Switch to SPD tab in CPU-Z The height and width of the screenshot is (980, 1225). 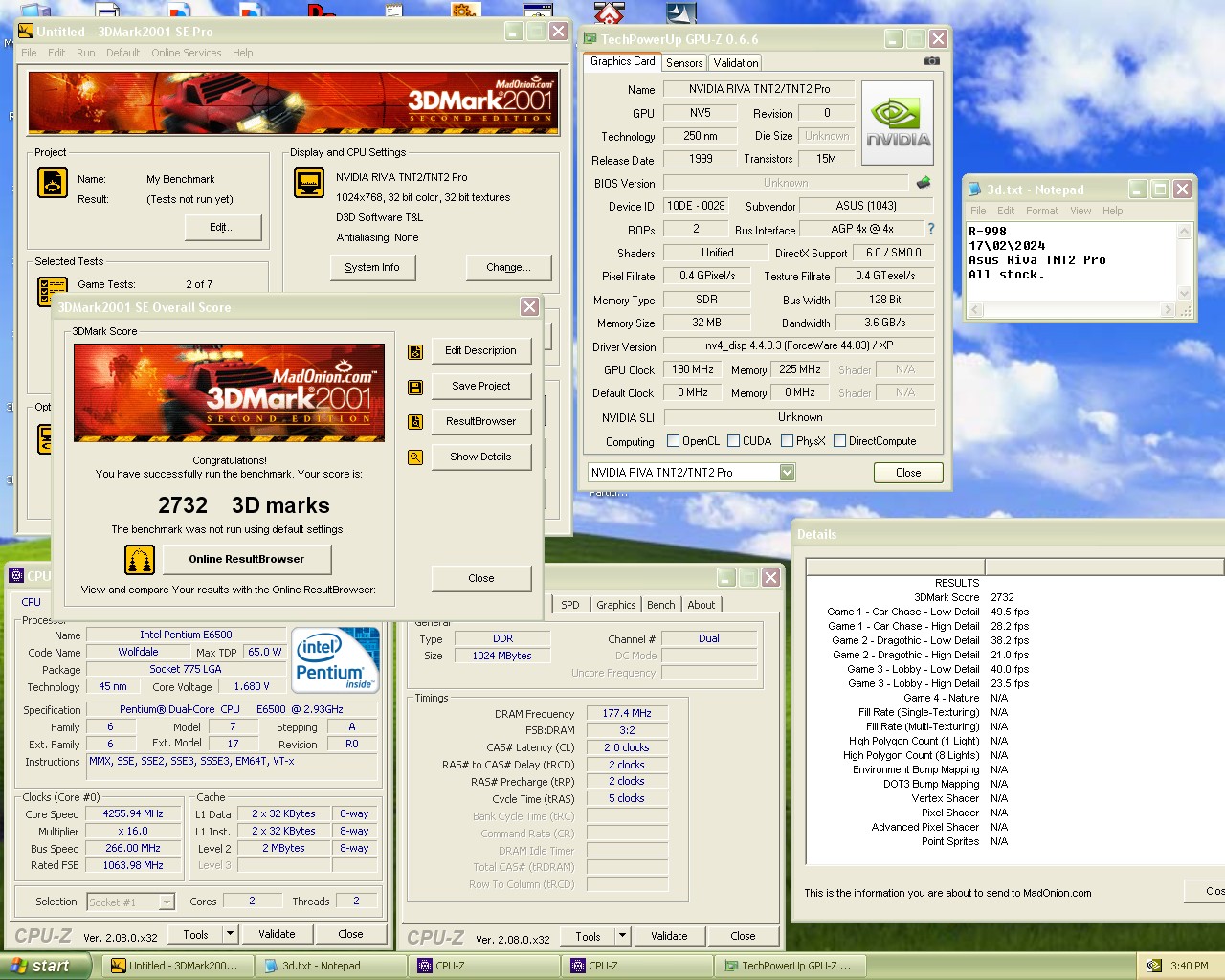(x=569, y=605)
